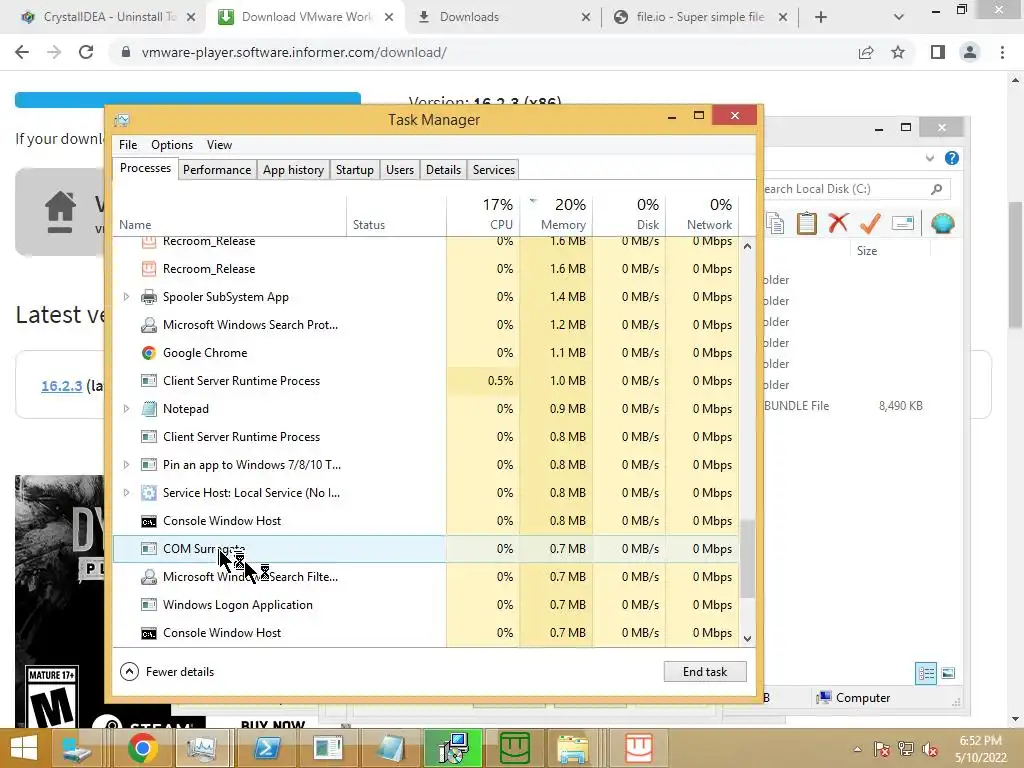Viewport: 1024px width, 768px height.
Task: Open Chrome side panel icon
Action: (938, 52)
